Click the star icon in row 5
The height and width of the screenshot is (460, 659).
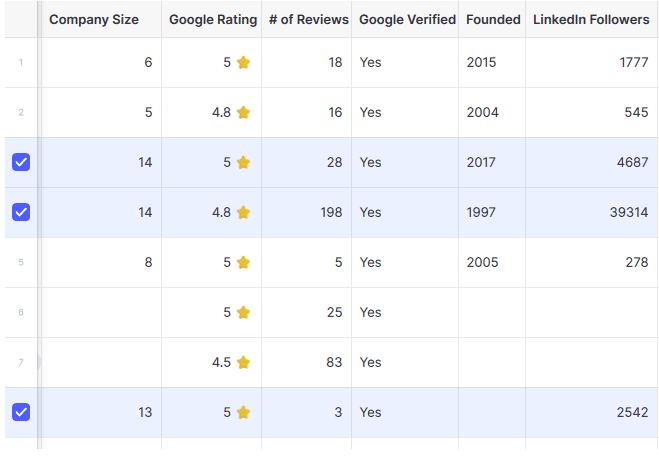(243, 262)
